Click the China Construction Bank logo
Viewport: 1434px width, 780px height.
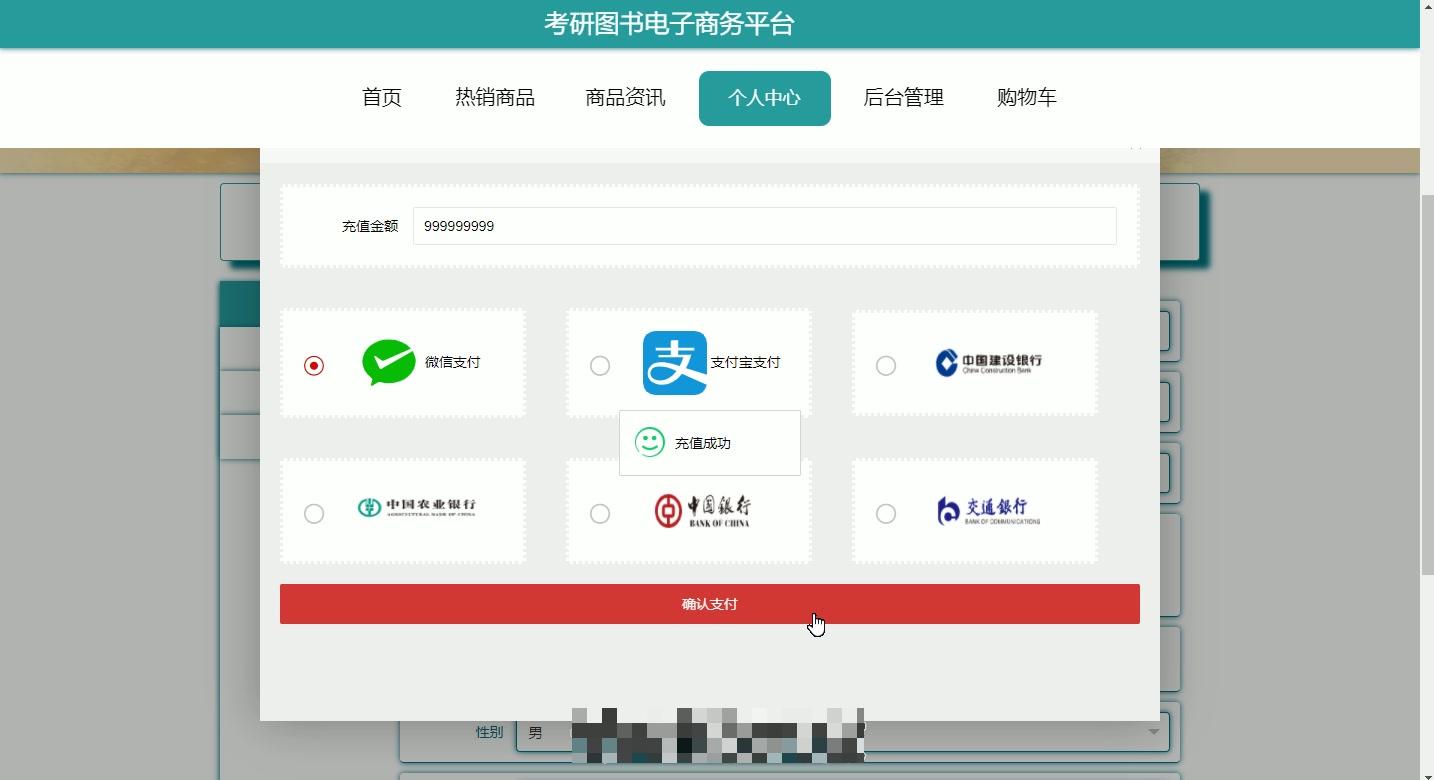(989, 362)
